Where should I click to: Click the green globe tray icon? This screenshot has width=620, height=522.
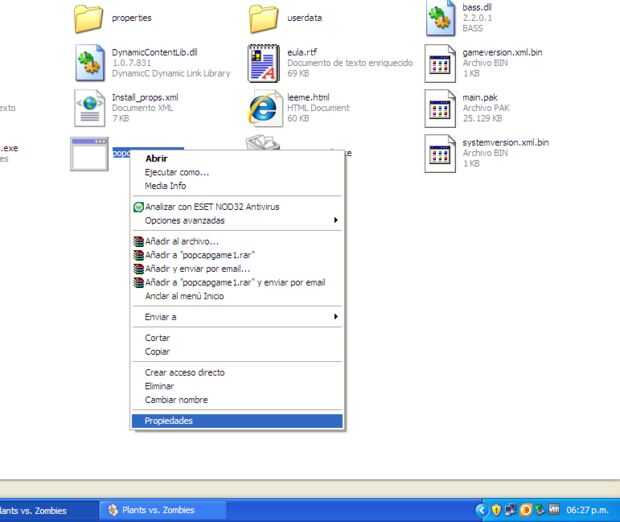click(540, 510)
